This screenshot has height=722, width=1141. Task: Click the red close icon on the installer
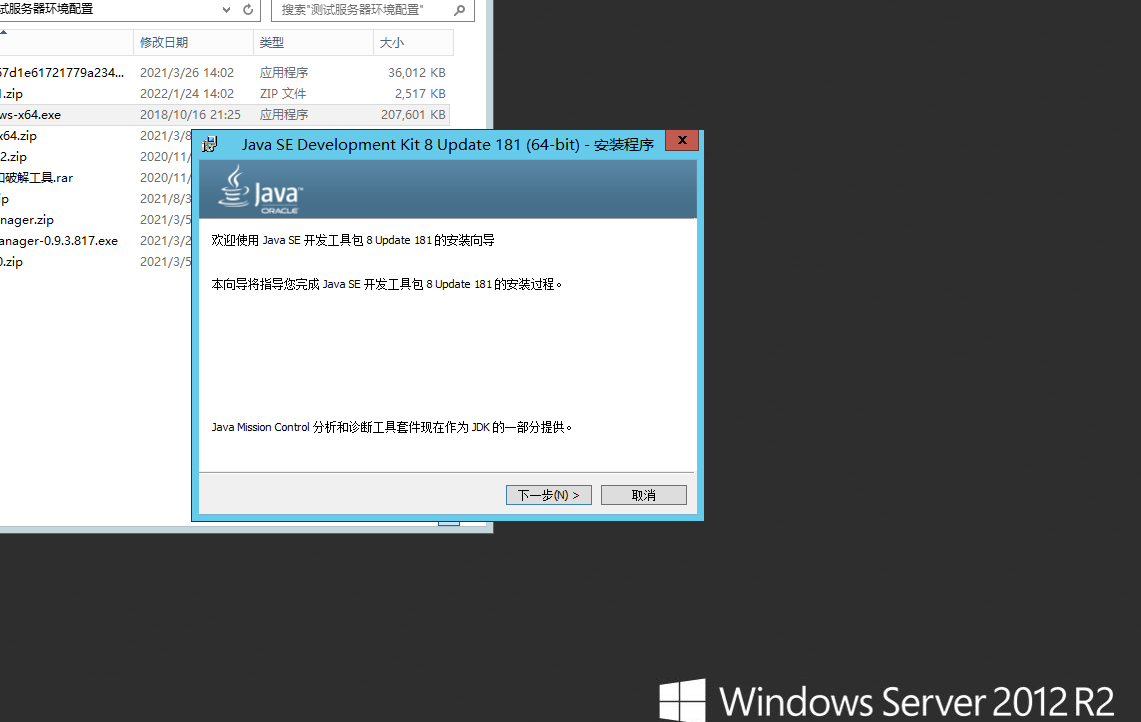point(681,140)
